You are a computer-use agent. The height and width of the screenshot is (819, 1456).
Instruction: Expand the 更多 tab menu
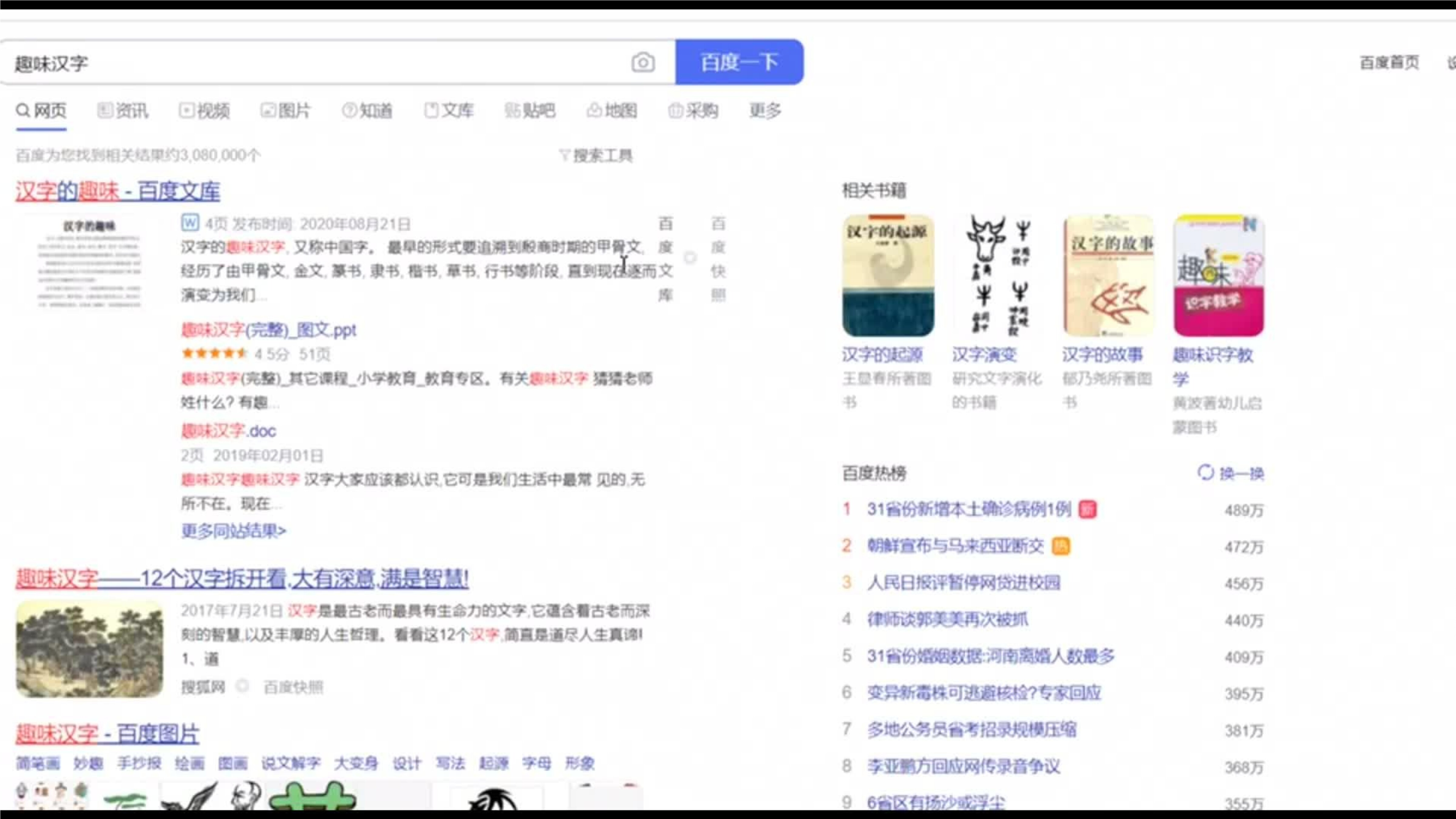(x=765, y=111)
